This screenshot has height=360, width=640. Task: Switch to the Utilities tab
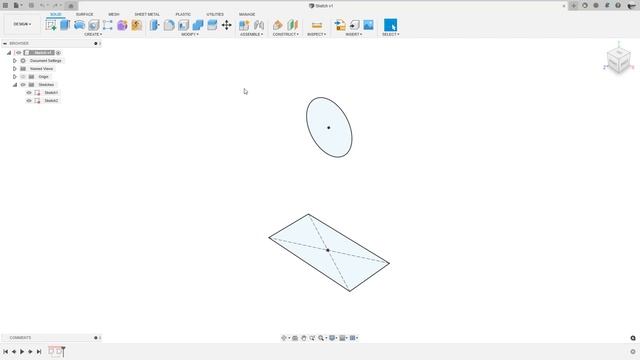coord(215,14)
